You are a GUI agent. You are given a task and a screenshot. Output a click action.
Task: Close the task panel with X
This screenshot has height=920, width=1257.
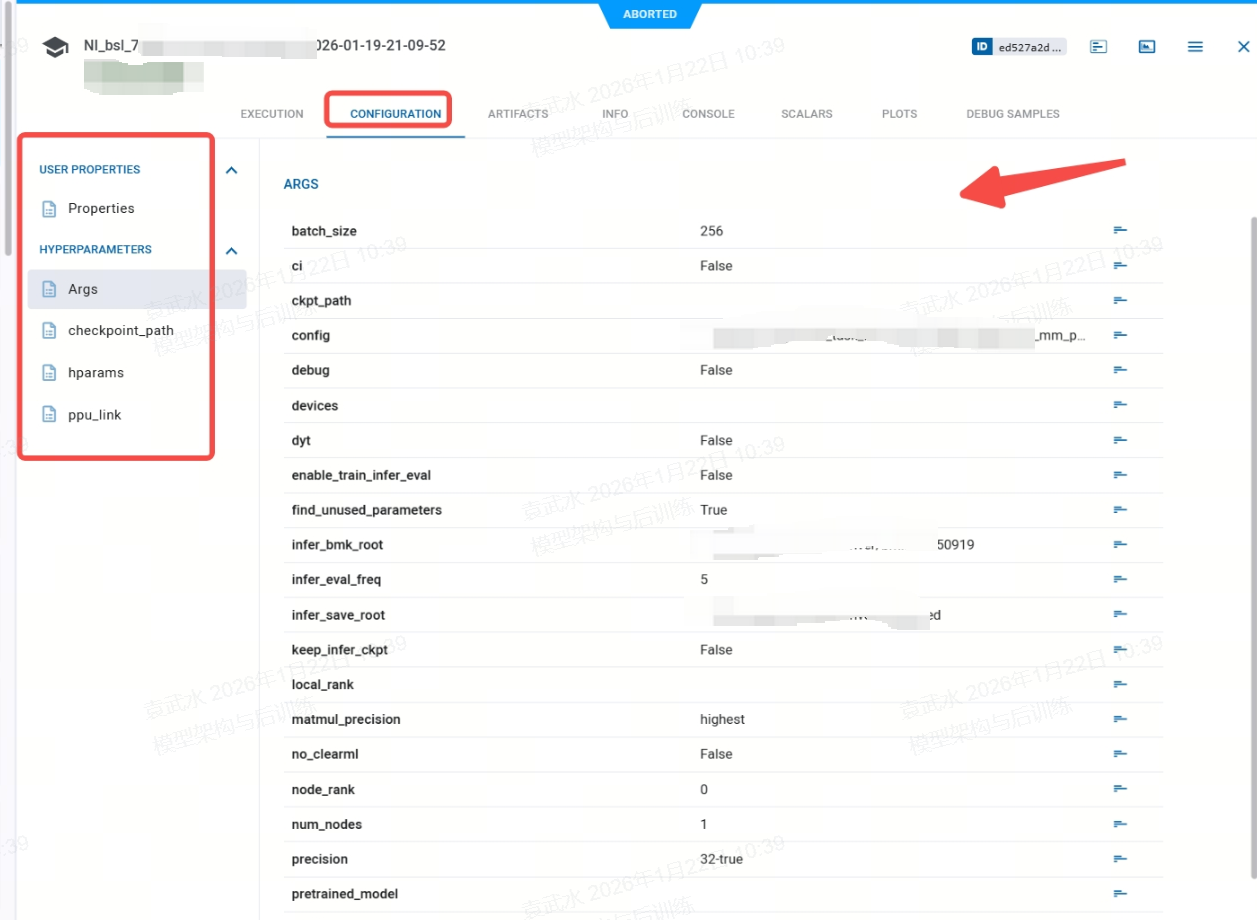[x=1243, y=47]
